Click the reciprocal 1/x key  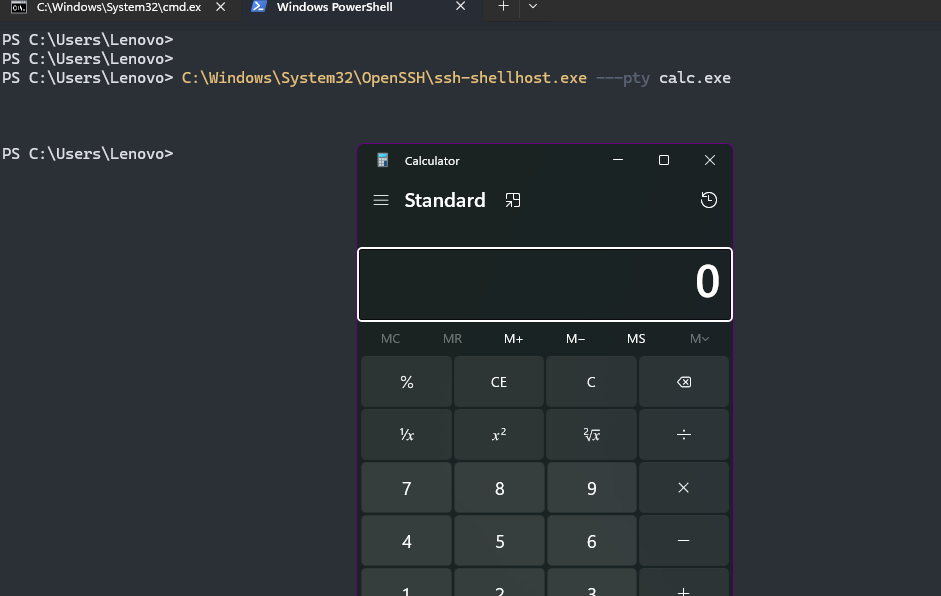[x=406, y=435]
